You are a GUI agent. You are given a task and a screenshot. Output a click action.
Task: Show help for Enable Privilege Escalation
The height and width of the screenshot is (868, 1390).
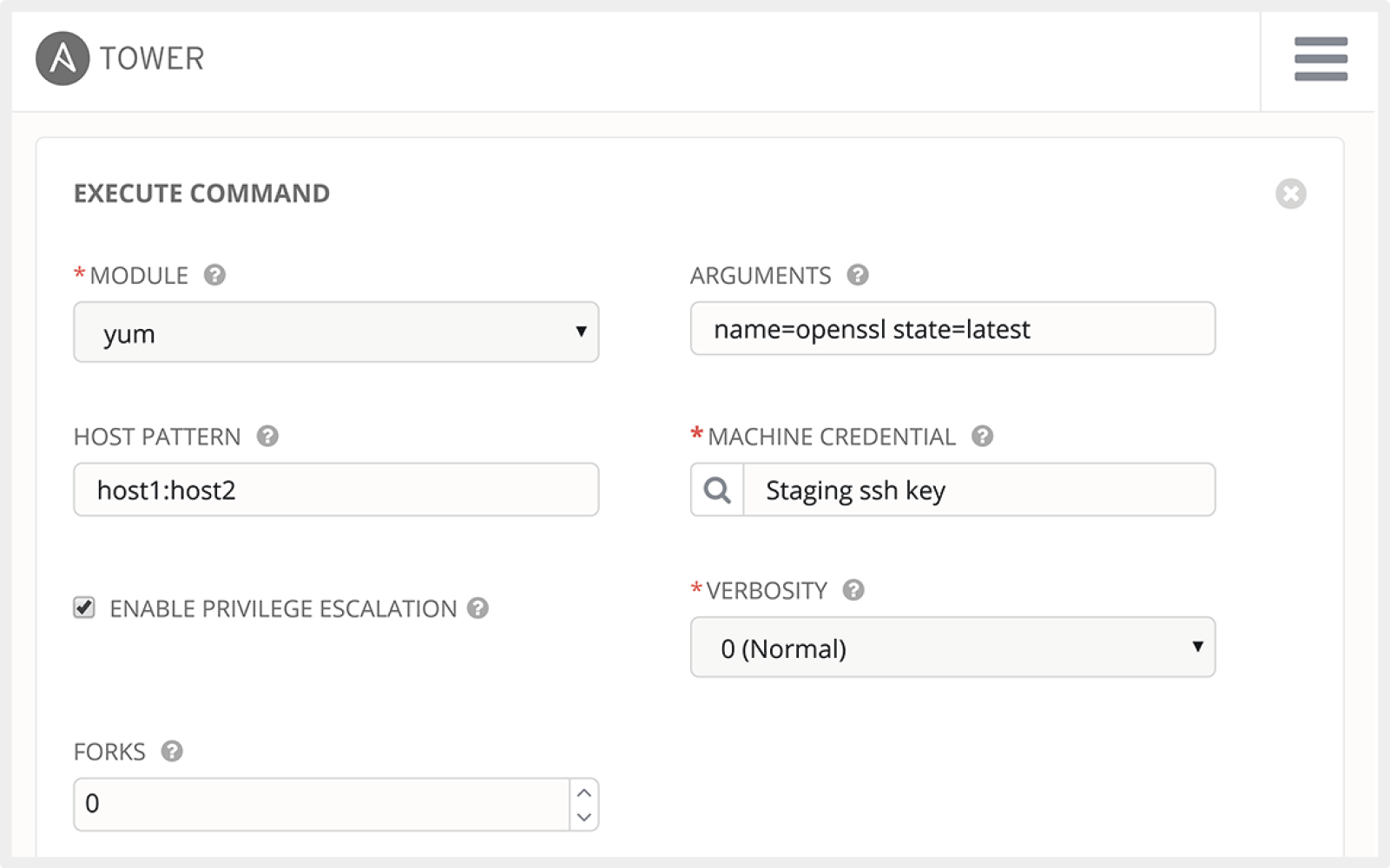[478, 608]
